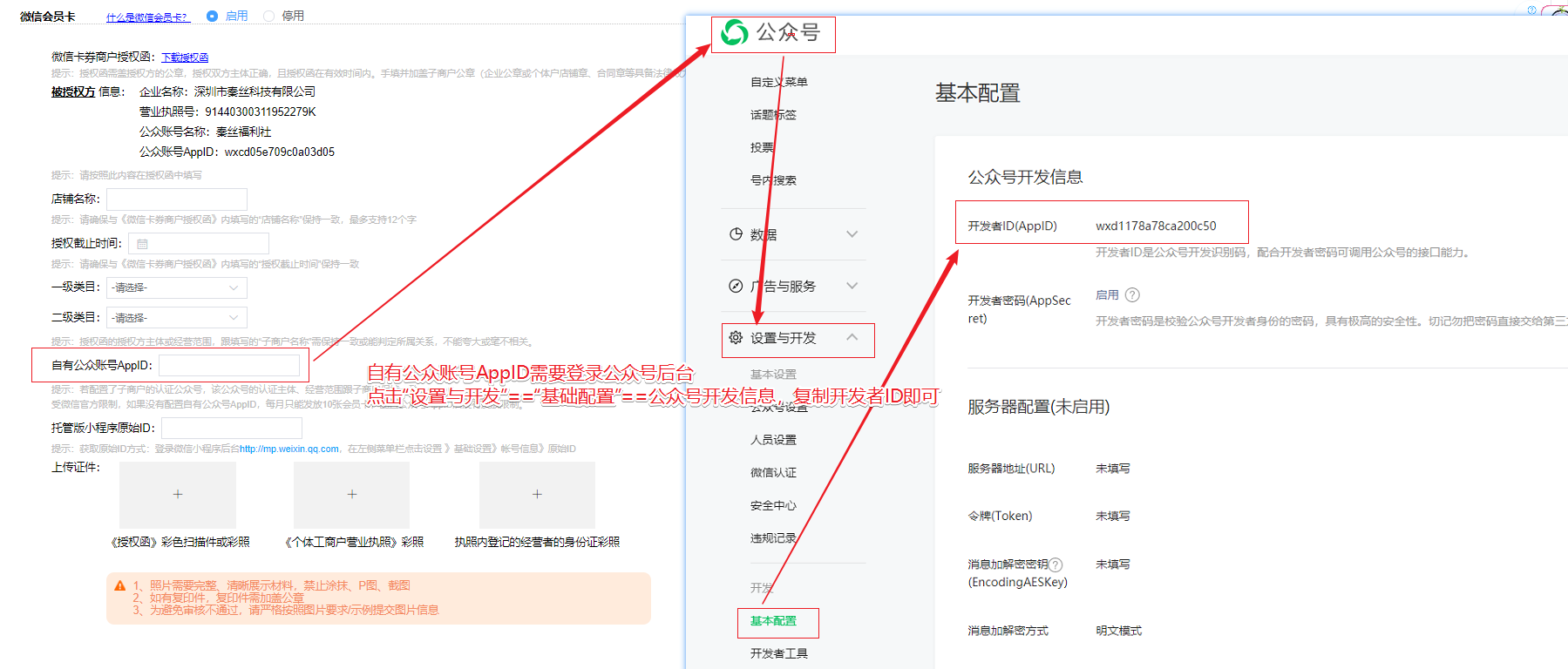Click the compass icon beside 广告与服务

pyautogui.click(x=736, y=286)
